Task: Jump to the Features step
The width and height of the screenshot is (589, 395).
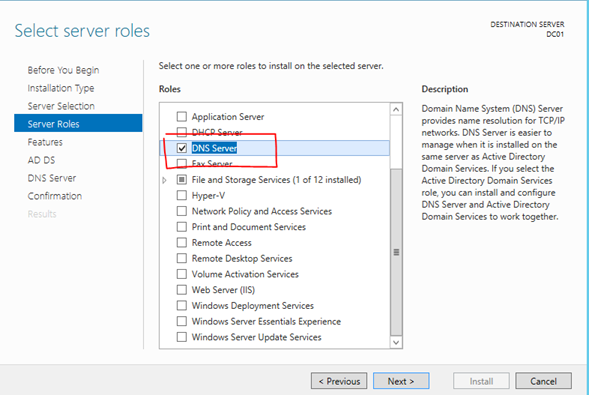Action: pos(45,142)
